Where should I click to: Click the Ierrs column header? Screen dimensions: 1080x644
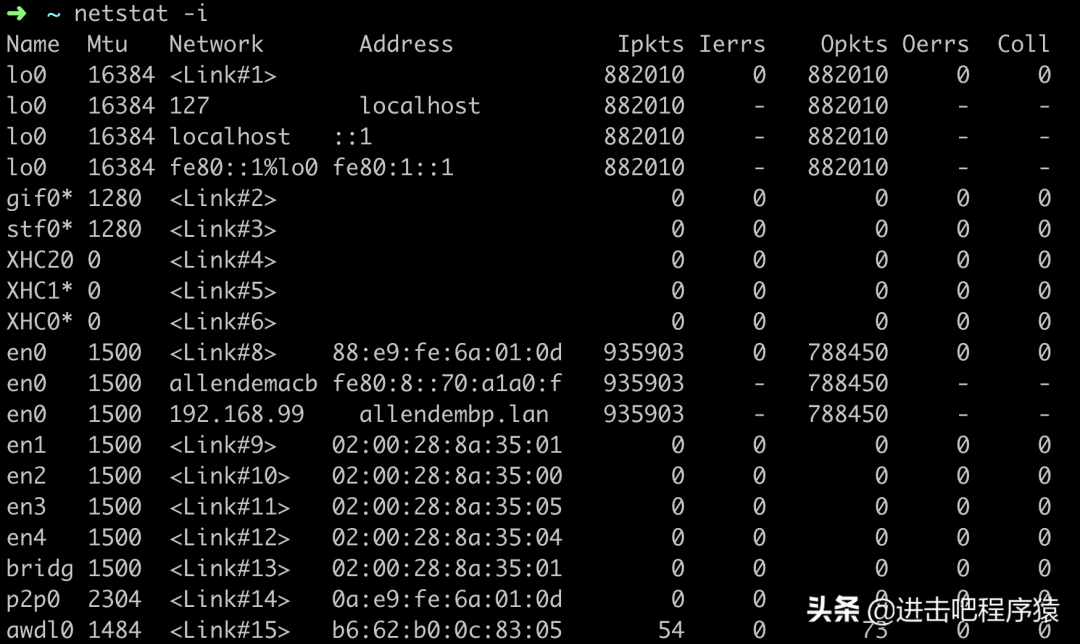732,44
